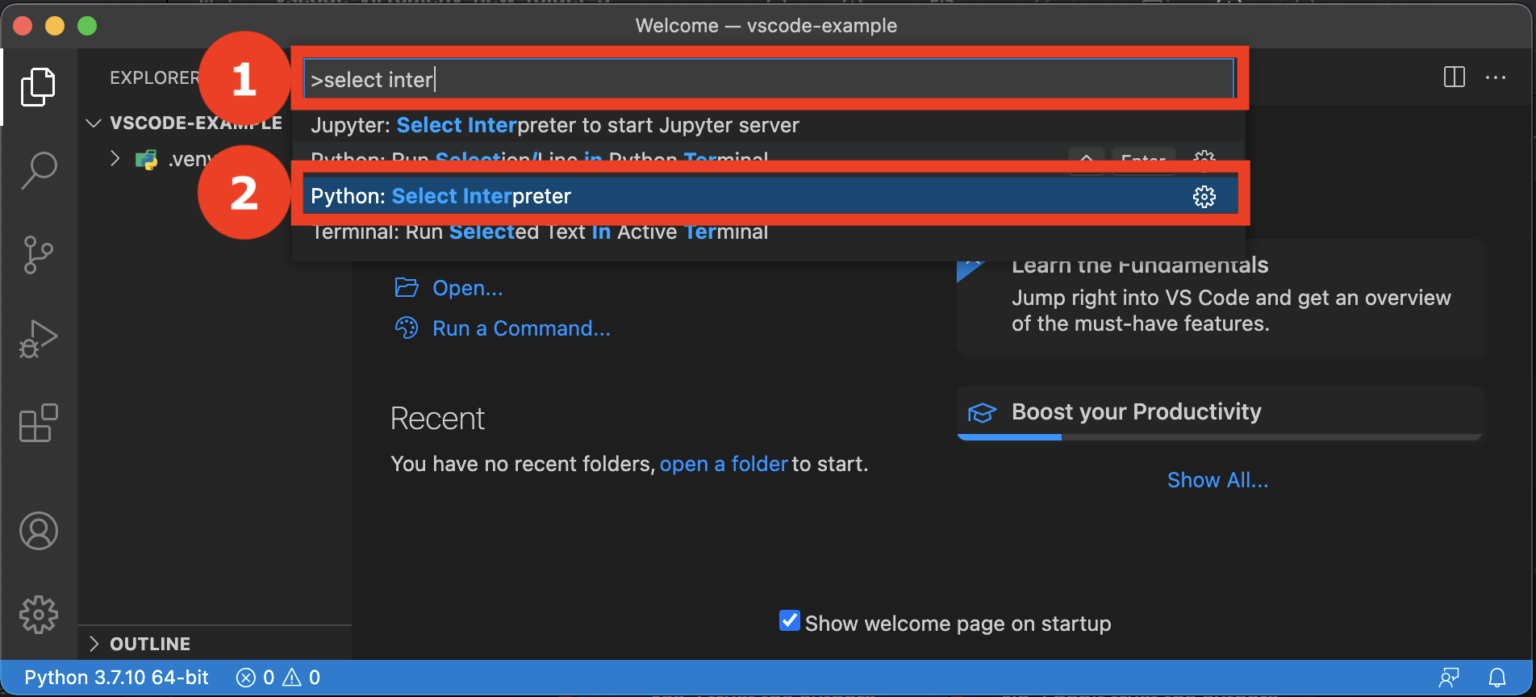1536x697 pixels.
Task: Click the error and warning counters
Action: tap(278, 677)
